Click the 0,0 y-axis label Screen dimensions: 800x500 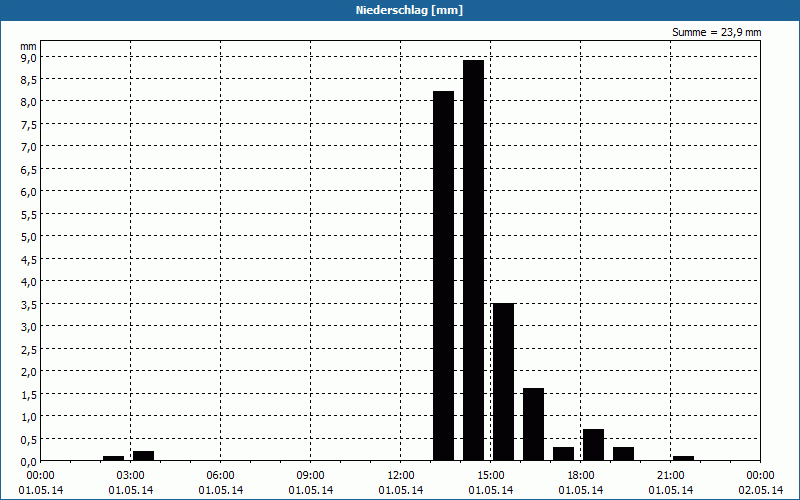pyautogui.click(x=28, y=462)
